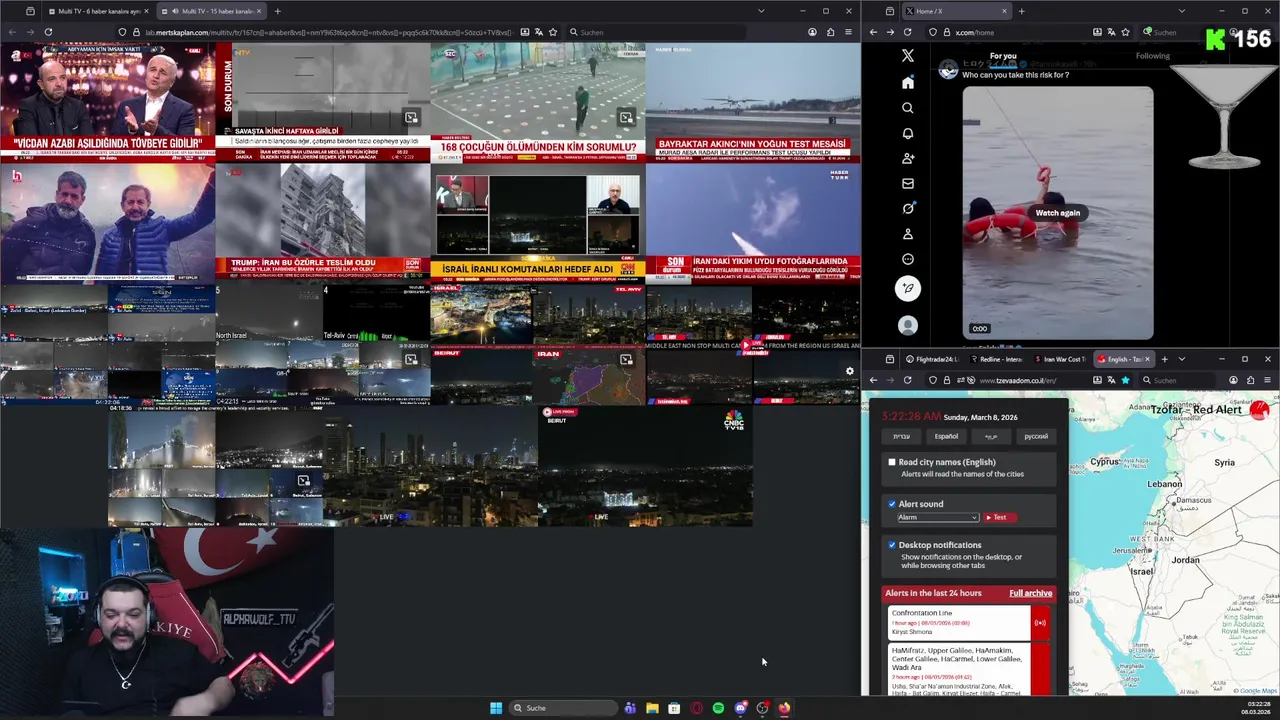Open the Full archive link
The height and width of the screenshot is (720, 1280).
(x=1030, y=593)
